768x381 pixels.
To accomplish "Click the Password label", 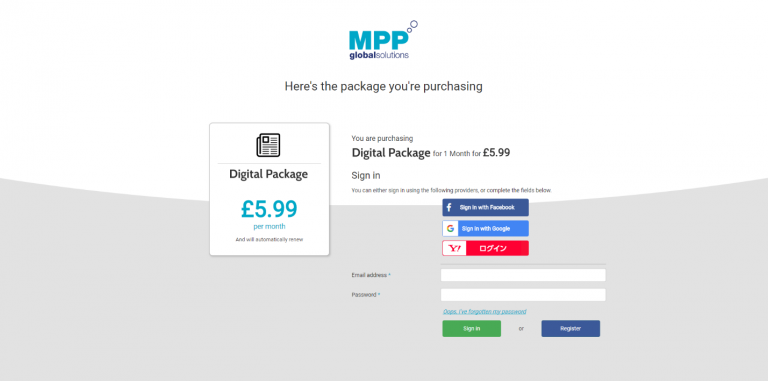I will click(x=365, y=295).
